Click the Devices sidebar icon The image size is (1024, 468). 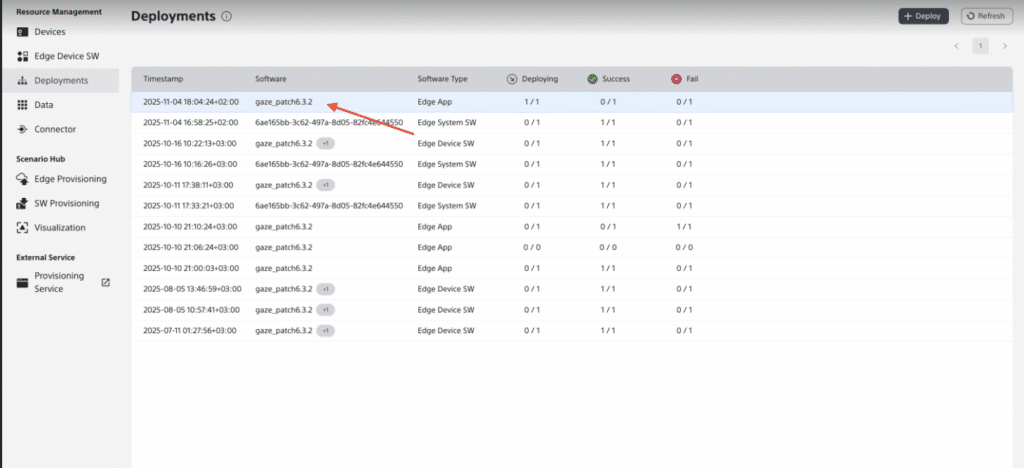click(x=23, y=32)
